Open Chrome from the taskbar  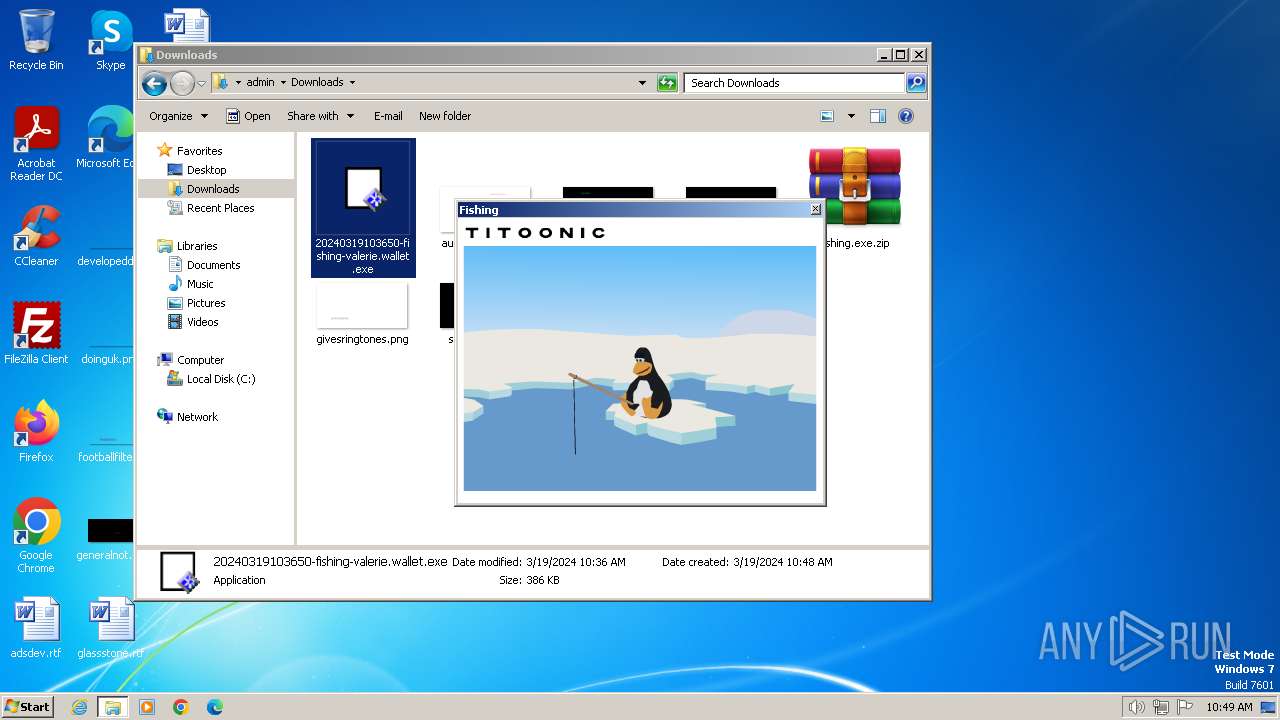[181, 707]
